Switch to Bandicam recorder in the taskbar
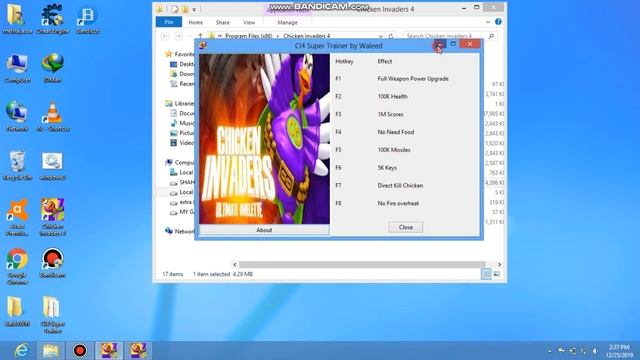The image size is (640, 360). [80, 351]
